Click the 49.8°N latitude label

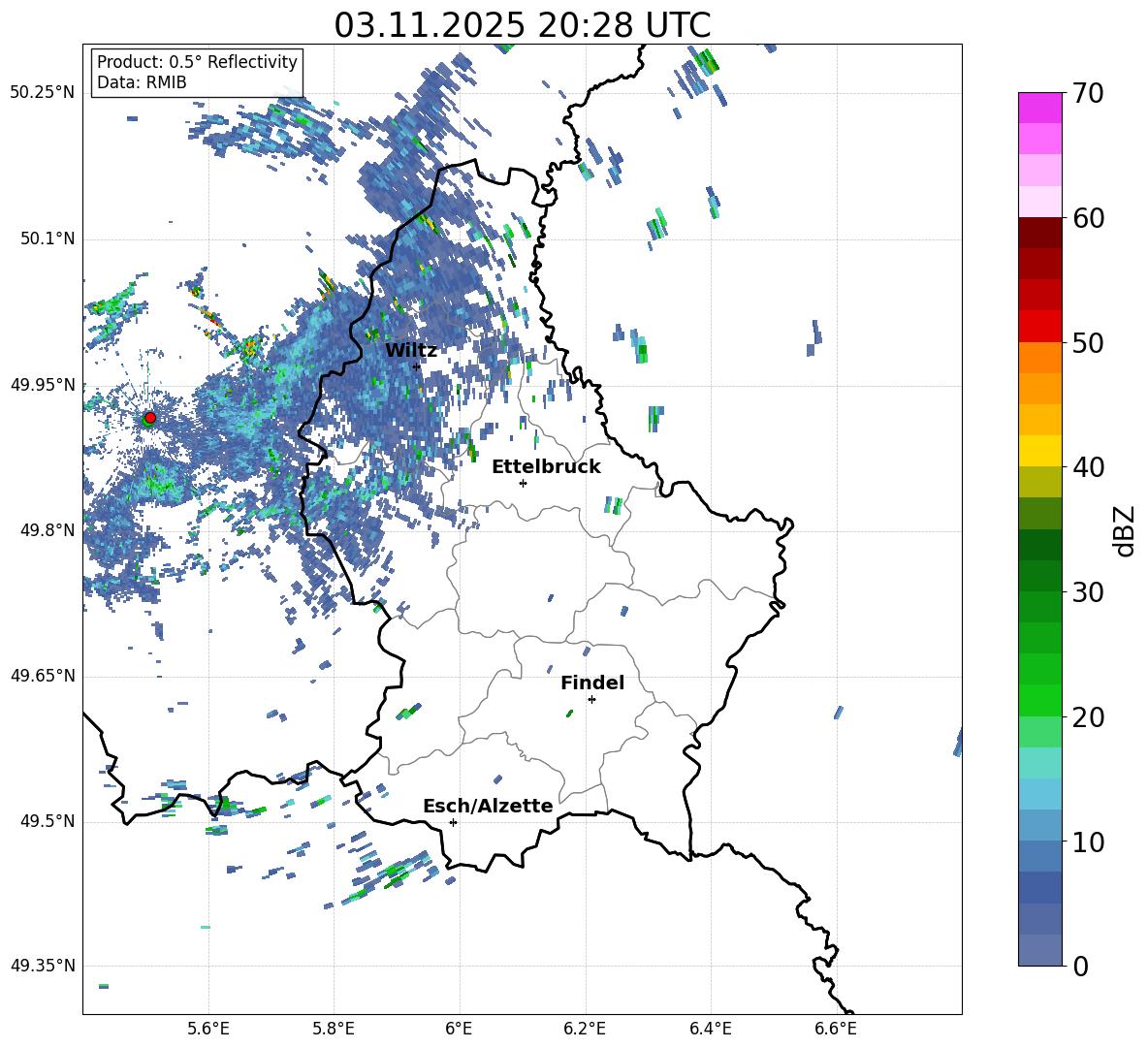48,530
